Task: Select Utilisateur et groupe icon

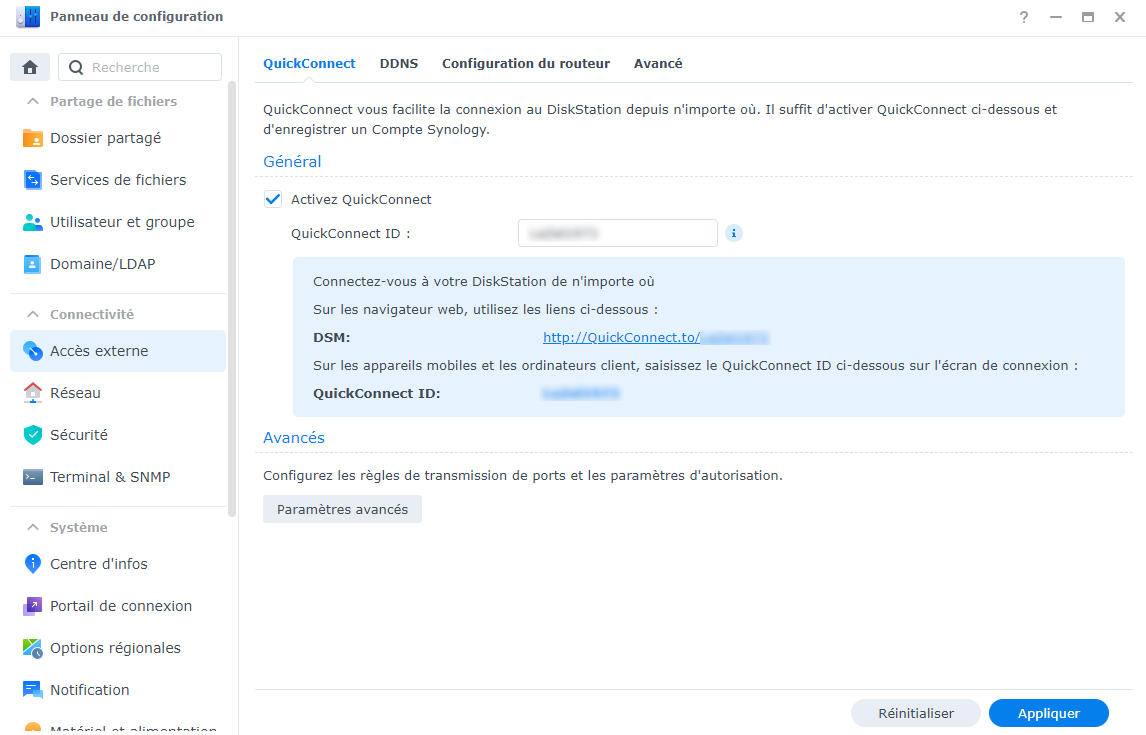Action: pyautogui.click(x=33, y=222)
